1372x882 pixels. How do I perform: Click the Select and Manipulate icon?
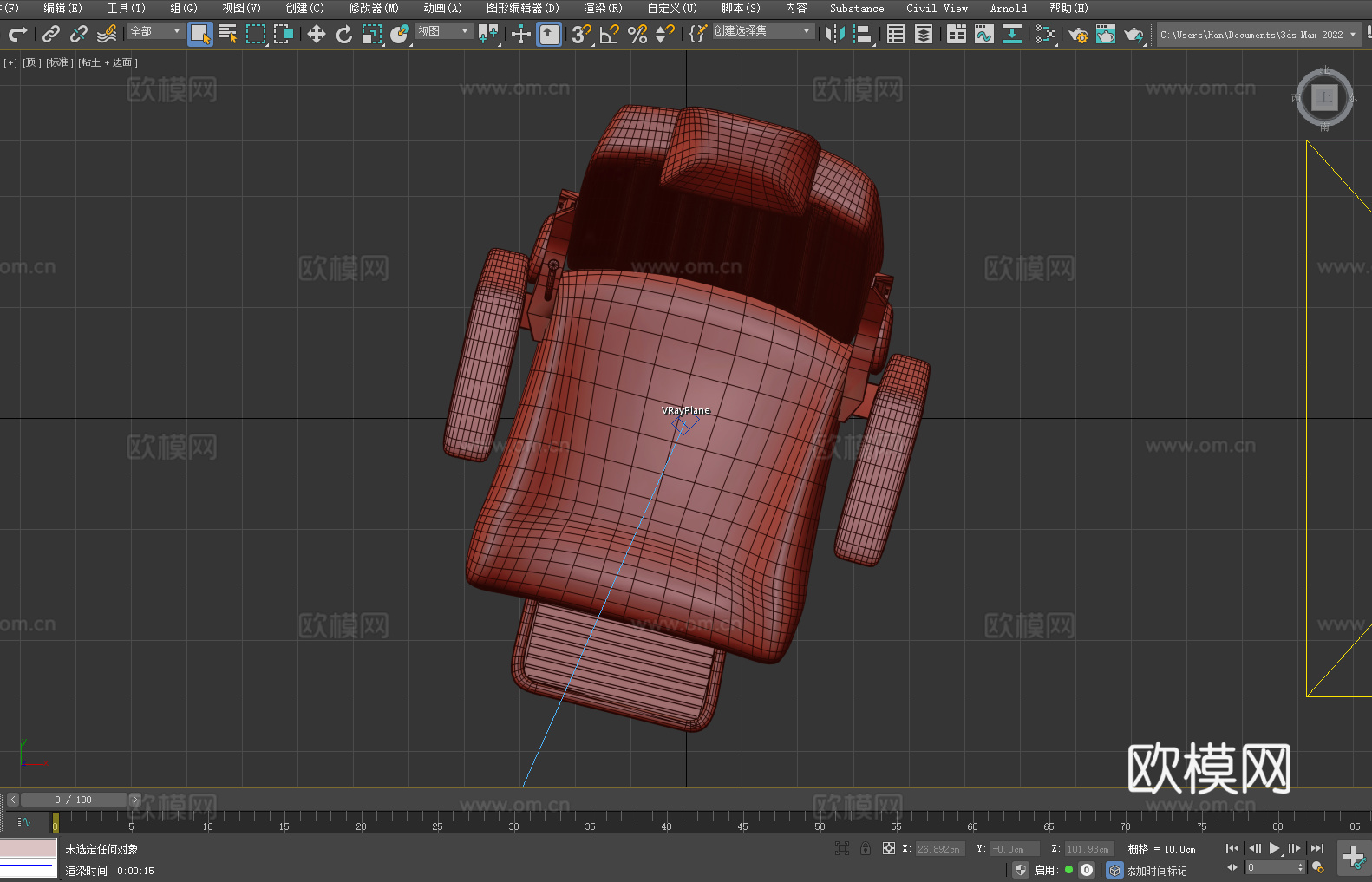pyautogui.click(x=521, y=34)
